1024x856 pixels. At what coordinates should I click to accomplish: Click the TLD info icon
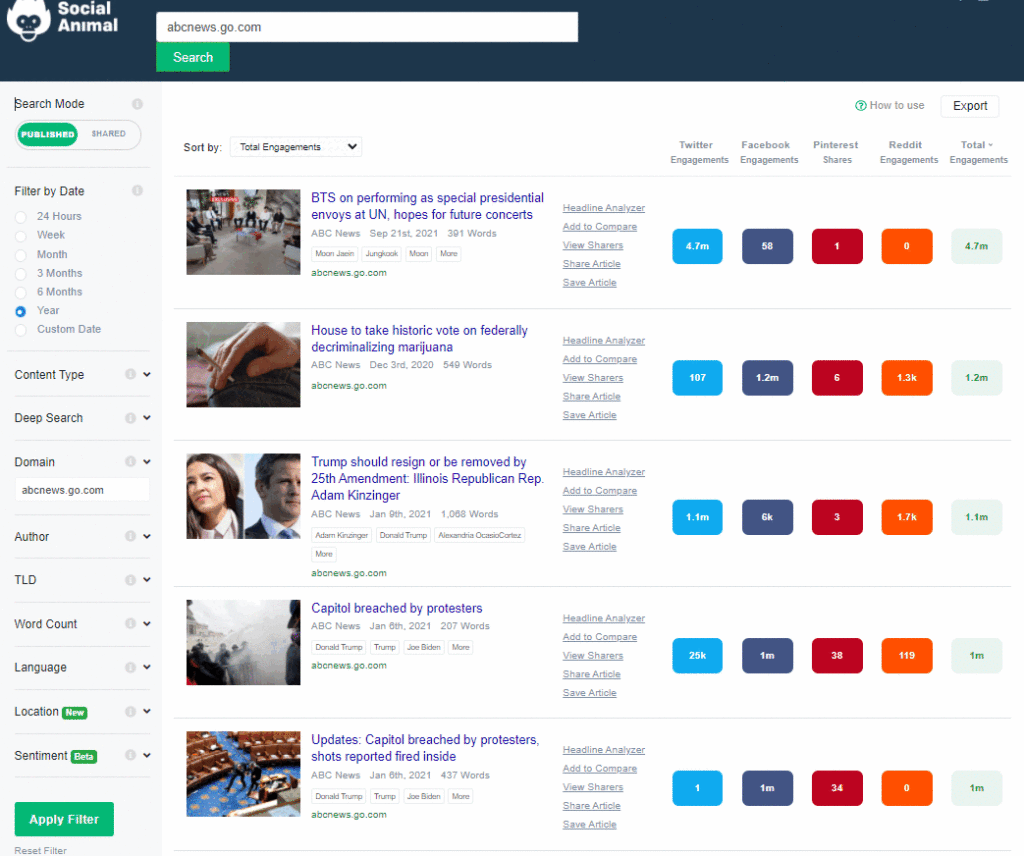(131, 580)
